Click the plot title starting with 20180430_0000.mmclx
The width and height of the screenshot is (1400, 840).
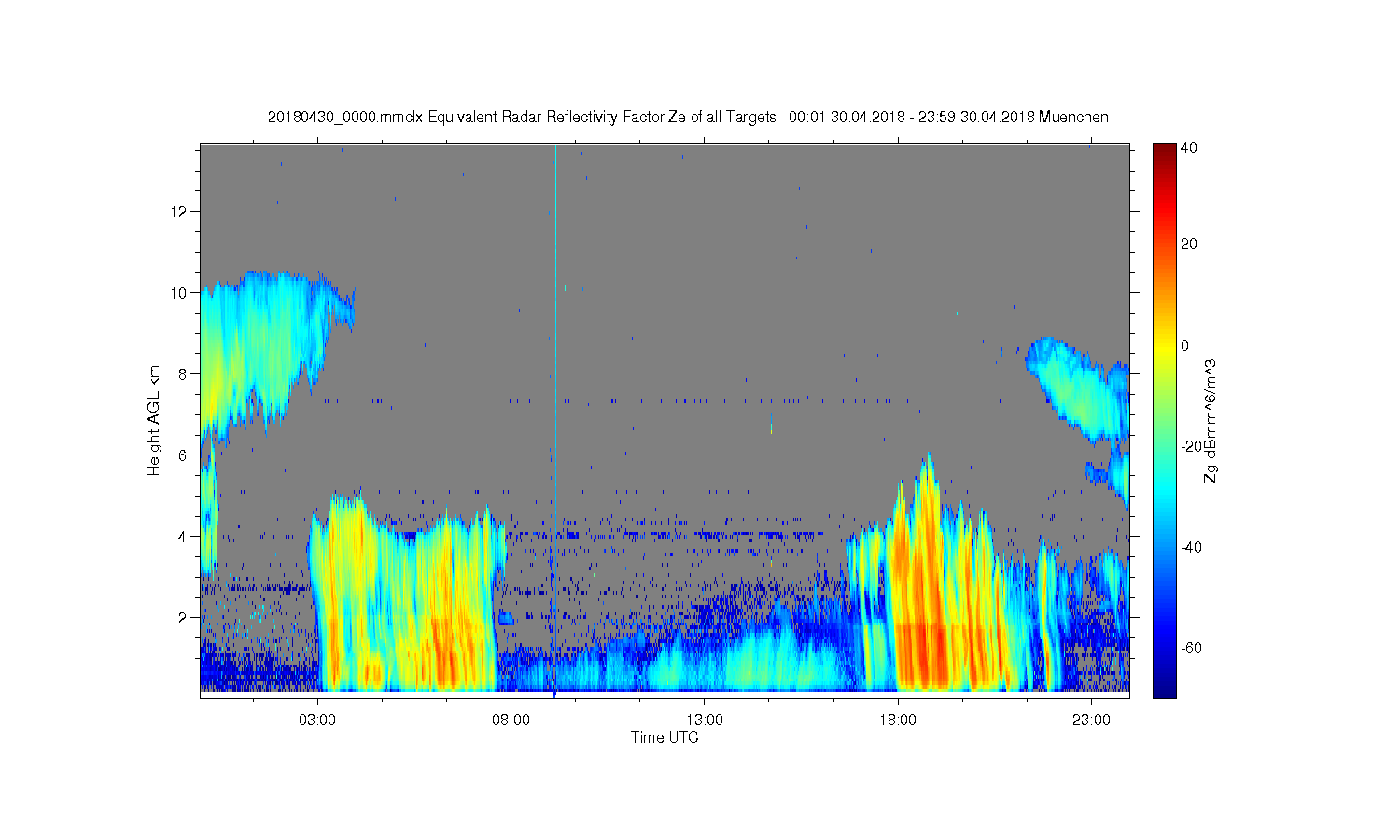tap(688, 117)
